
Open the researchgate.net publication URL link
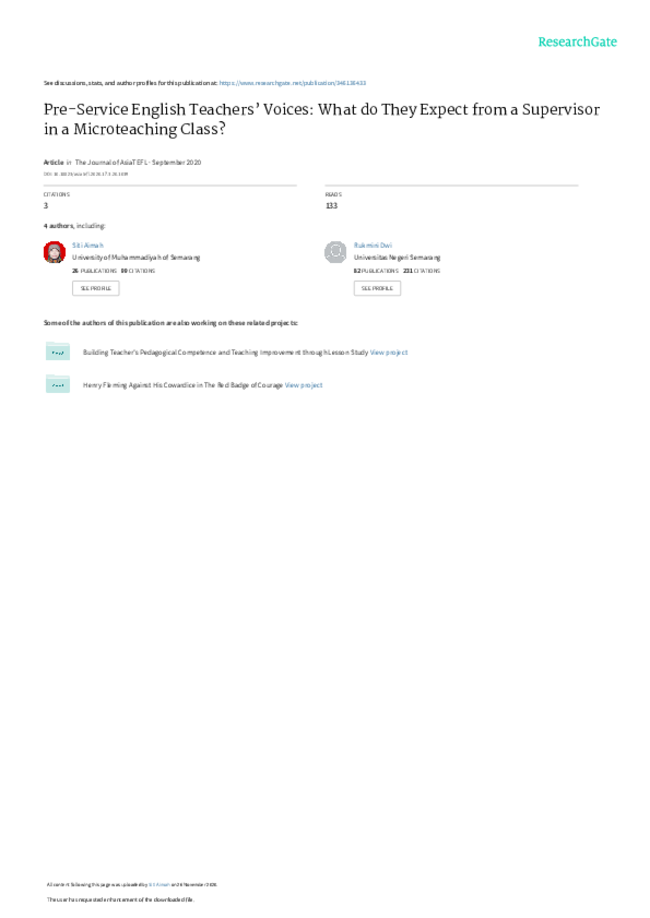coord(293,83)
